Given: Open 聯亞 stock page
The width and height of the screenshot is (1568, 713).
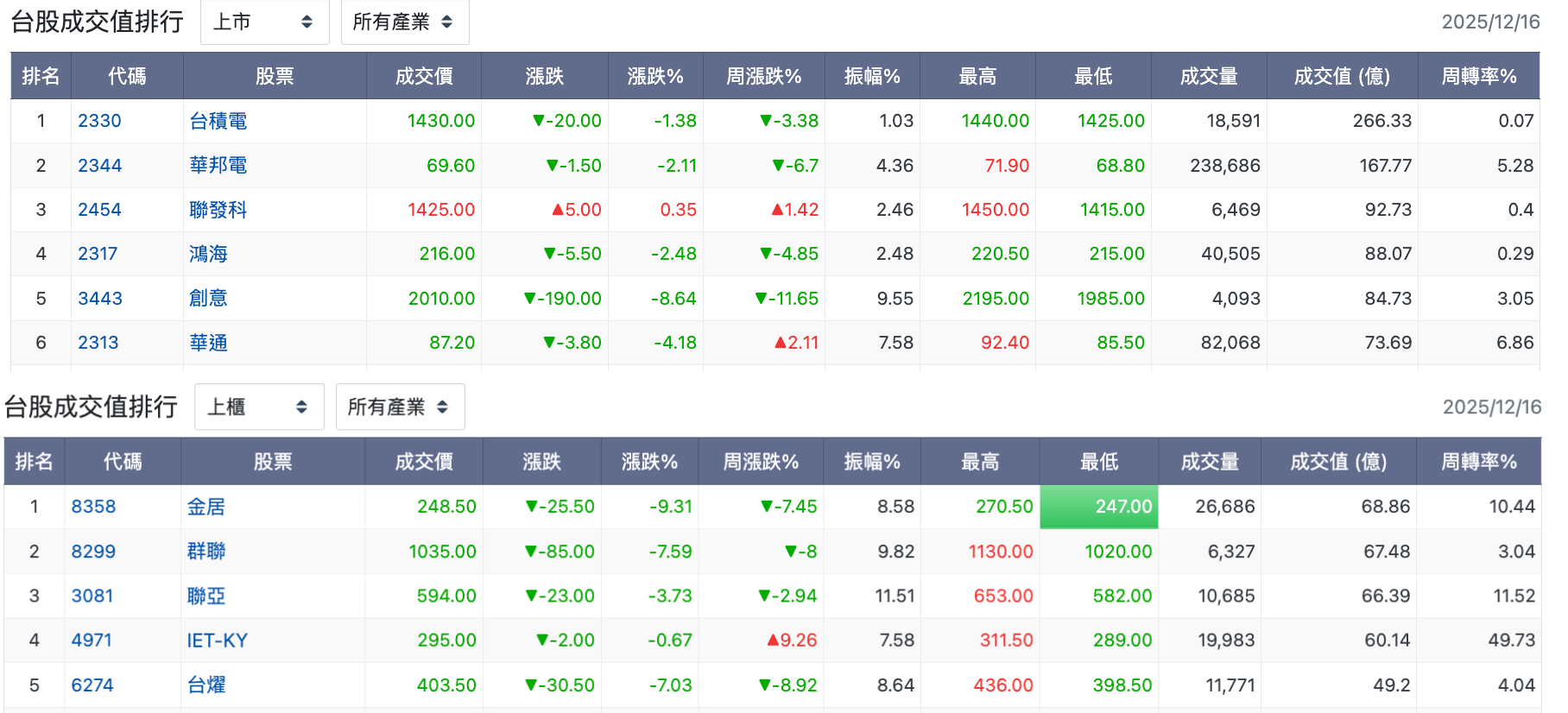Looking at the screenshot, I should [x=206, y=596].
